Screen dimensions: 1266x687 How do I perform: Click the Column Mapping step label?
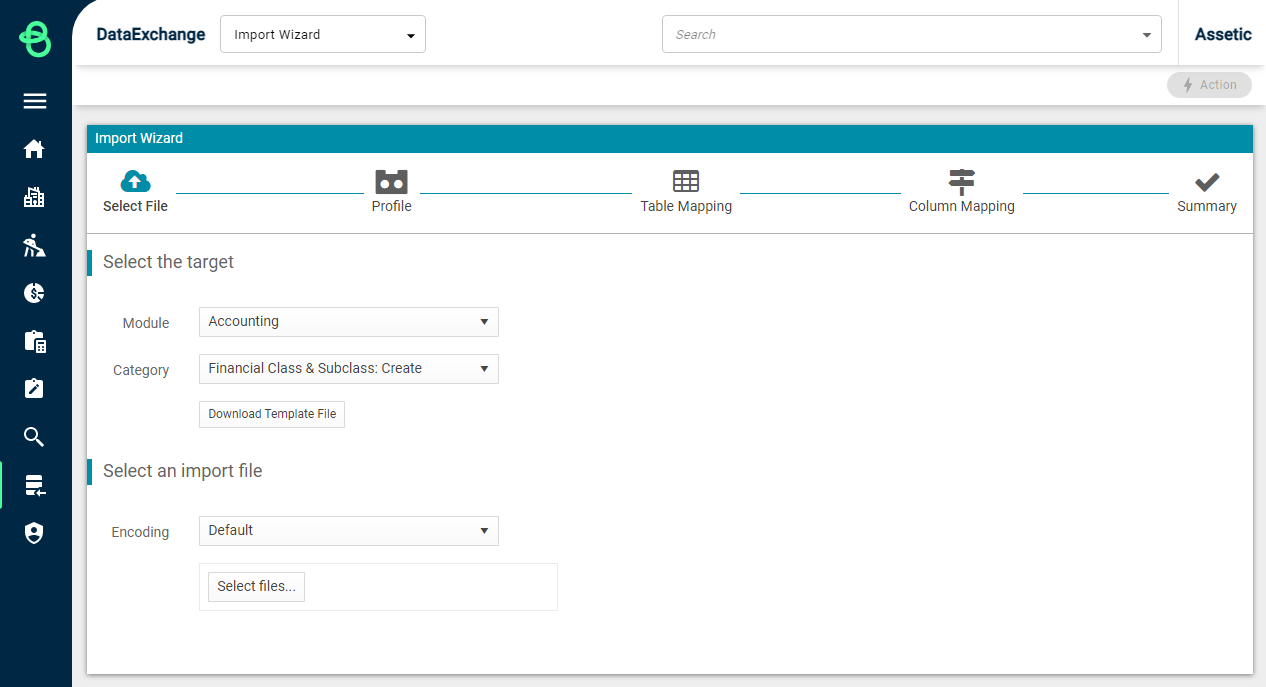[x=962, y=206]
